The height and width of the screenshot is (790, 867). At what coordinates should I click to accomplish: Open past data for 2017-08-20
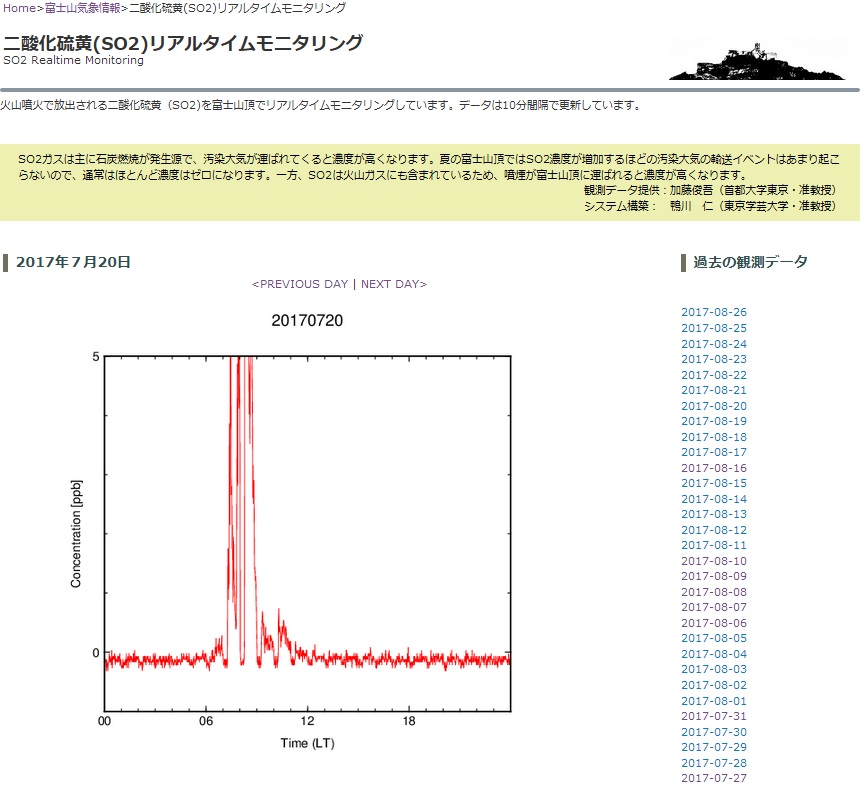(x=714, y=405)
